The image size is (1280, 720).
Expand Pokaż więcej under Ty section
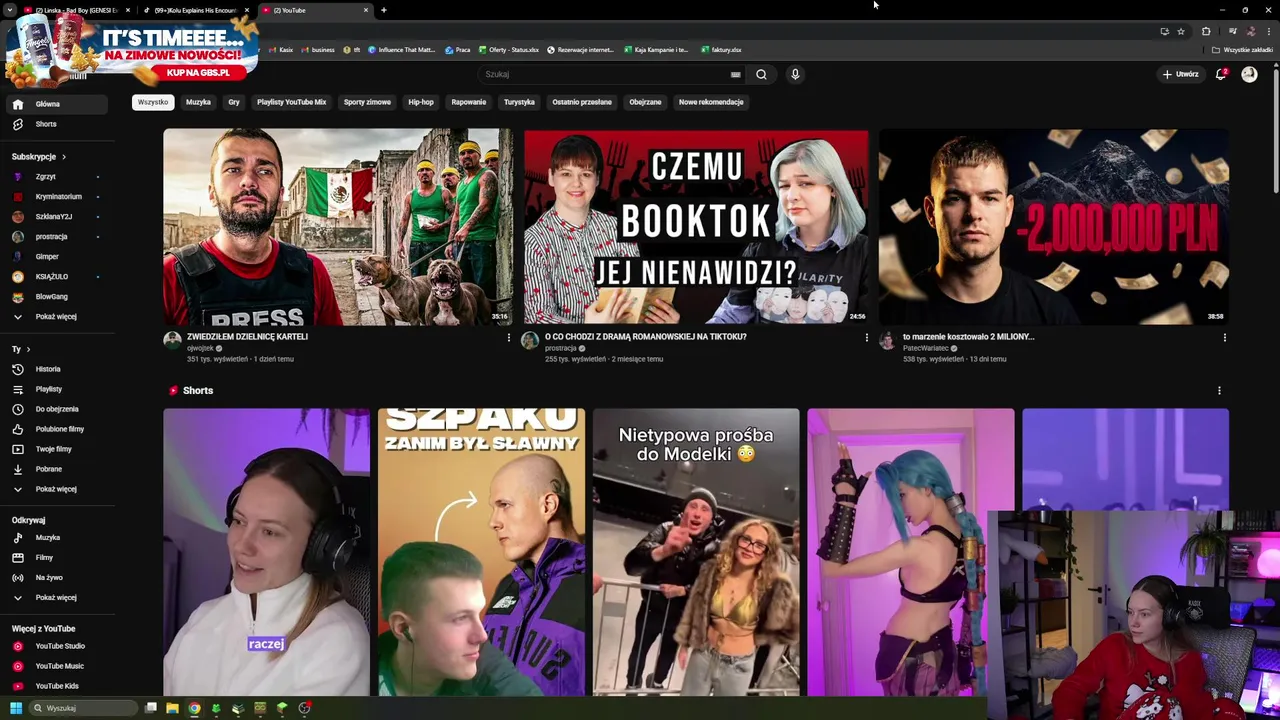(55, 489)
